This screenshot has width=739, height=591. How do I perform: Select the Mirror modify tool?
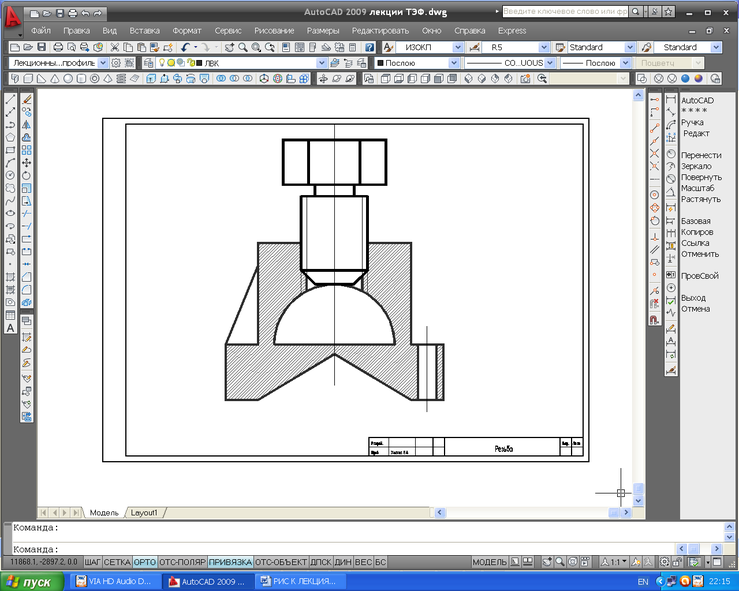tap(27, 125)
